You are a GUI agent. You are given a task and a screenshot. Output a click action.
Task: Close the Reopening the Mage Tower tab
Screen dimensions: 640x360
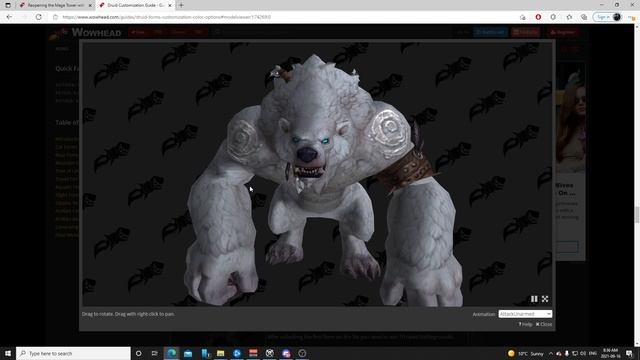click(x=90, y=5)
